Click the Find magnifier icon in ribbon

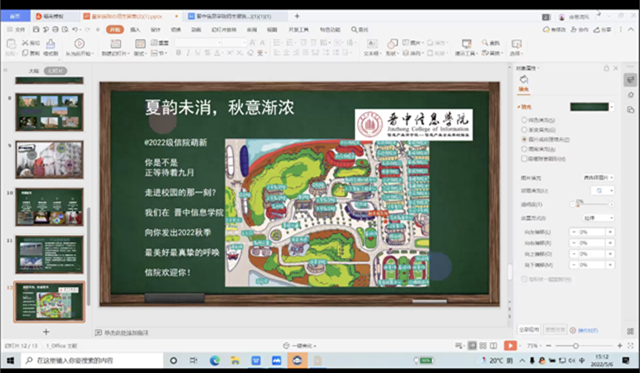coord(485,42)
